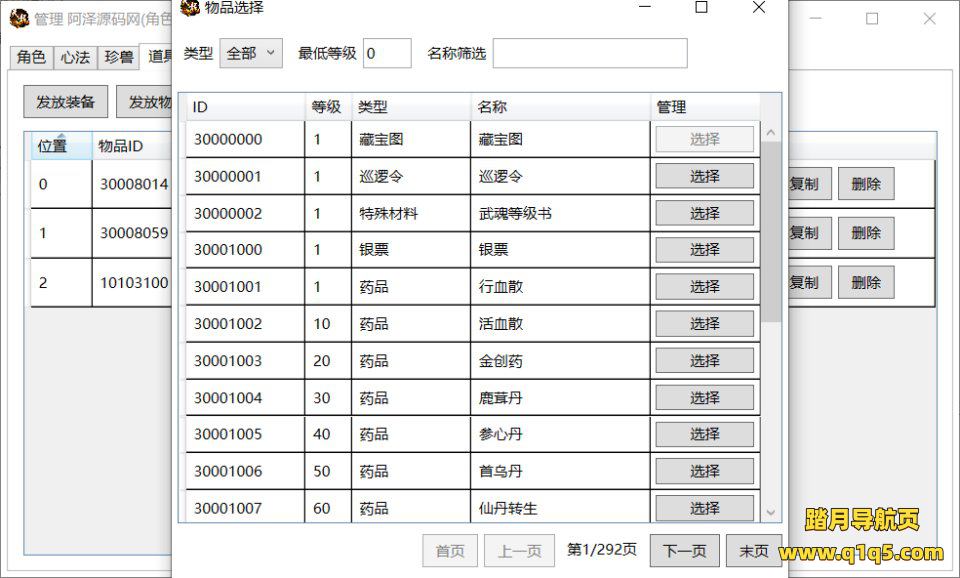Select 行血散 using its 选择 button
Image resolution: width=960 pixels, height=578 pixels.
704,286
